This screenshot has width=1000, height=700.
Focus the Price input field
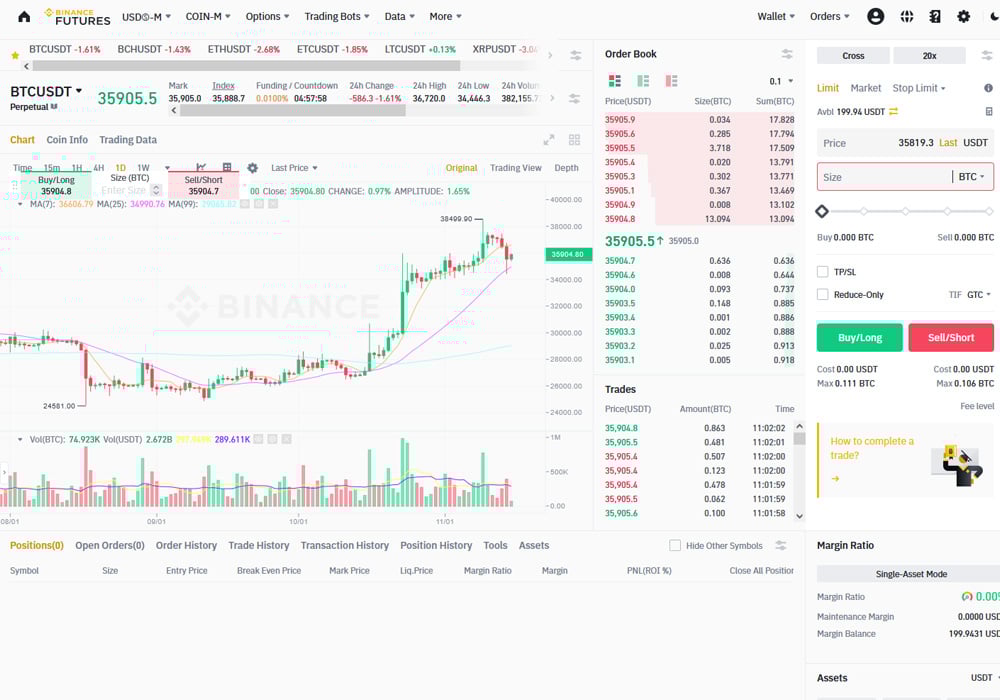coord(905,143)
